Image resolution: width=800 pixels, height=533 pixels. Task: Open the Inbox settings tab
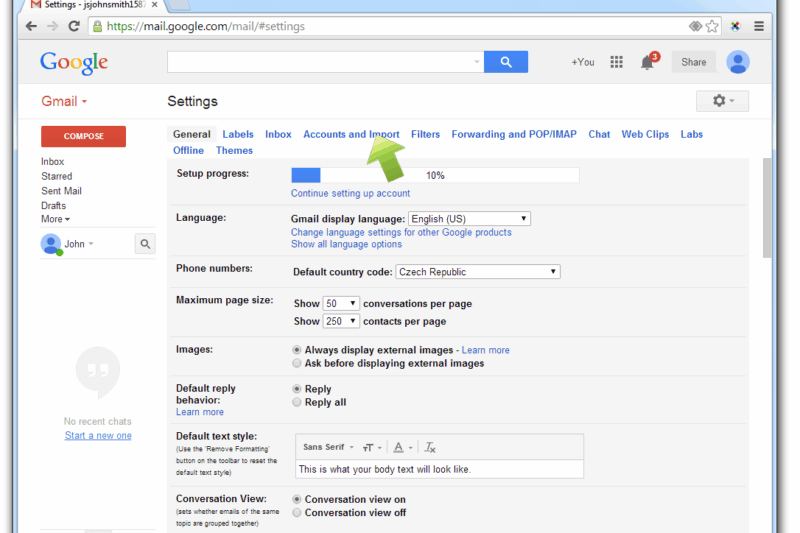click(278, 134)
